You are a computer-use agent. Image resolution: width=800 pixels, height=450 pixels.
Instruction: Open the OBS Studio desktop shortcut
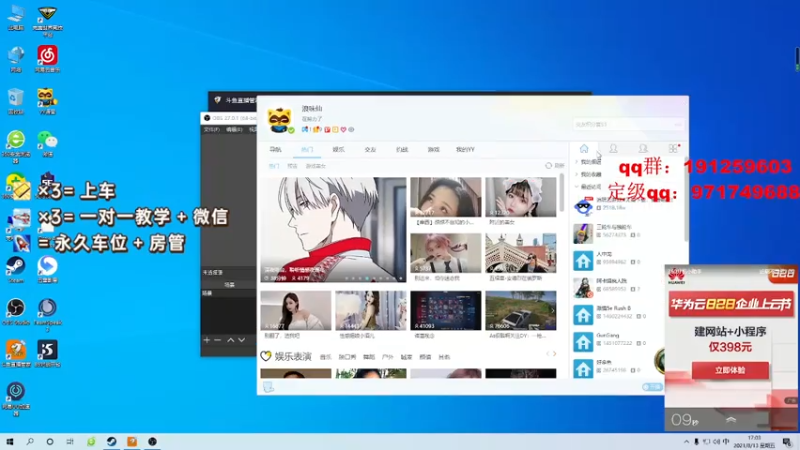tap(16, 311)
